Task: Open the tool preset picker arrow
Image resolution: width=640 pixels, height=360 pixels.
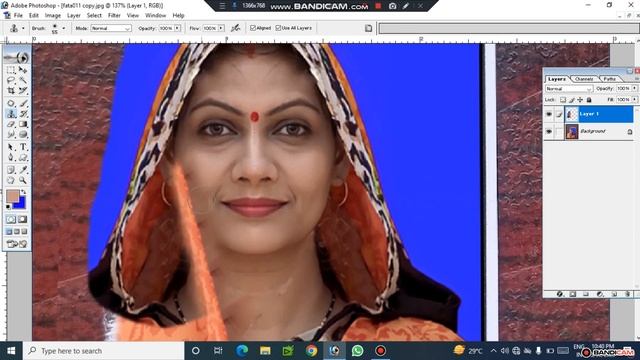Action: tap(23, 28)
